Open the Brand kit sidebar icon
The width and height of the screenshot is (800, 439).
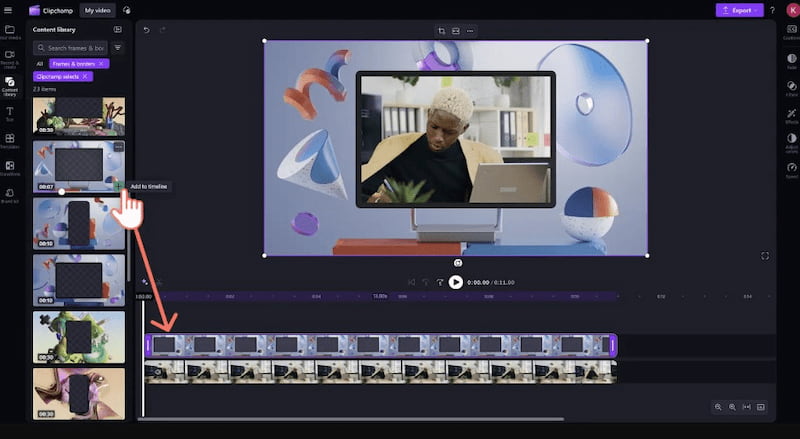coord(10,196)
